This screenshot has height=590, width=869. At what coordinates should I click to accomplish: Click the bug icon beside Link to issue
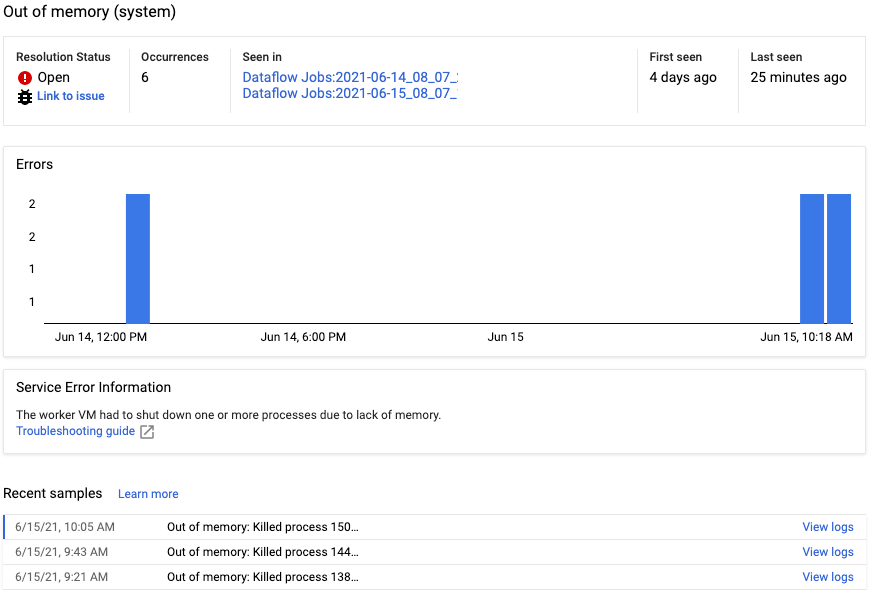tap(24, 96)
